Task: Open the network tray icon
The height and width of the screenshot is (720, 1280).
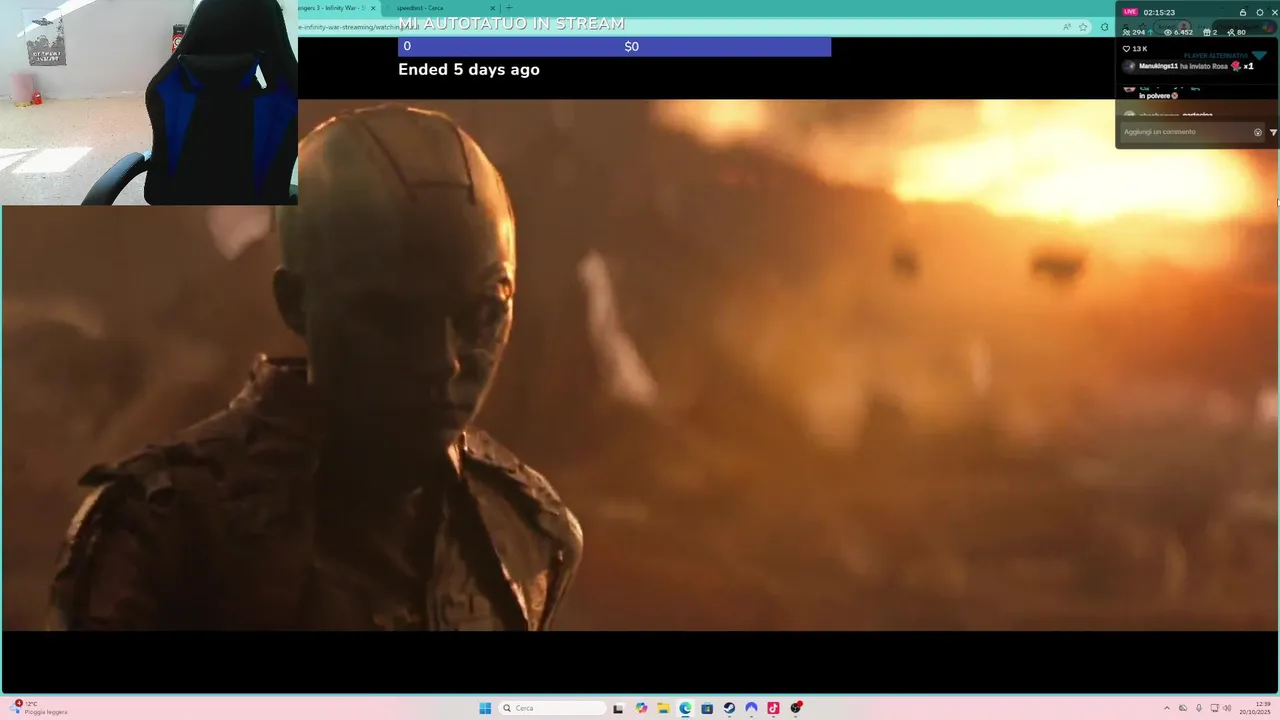Action: pyautogui.click(x=1214, y=708)
